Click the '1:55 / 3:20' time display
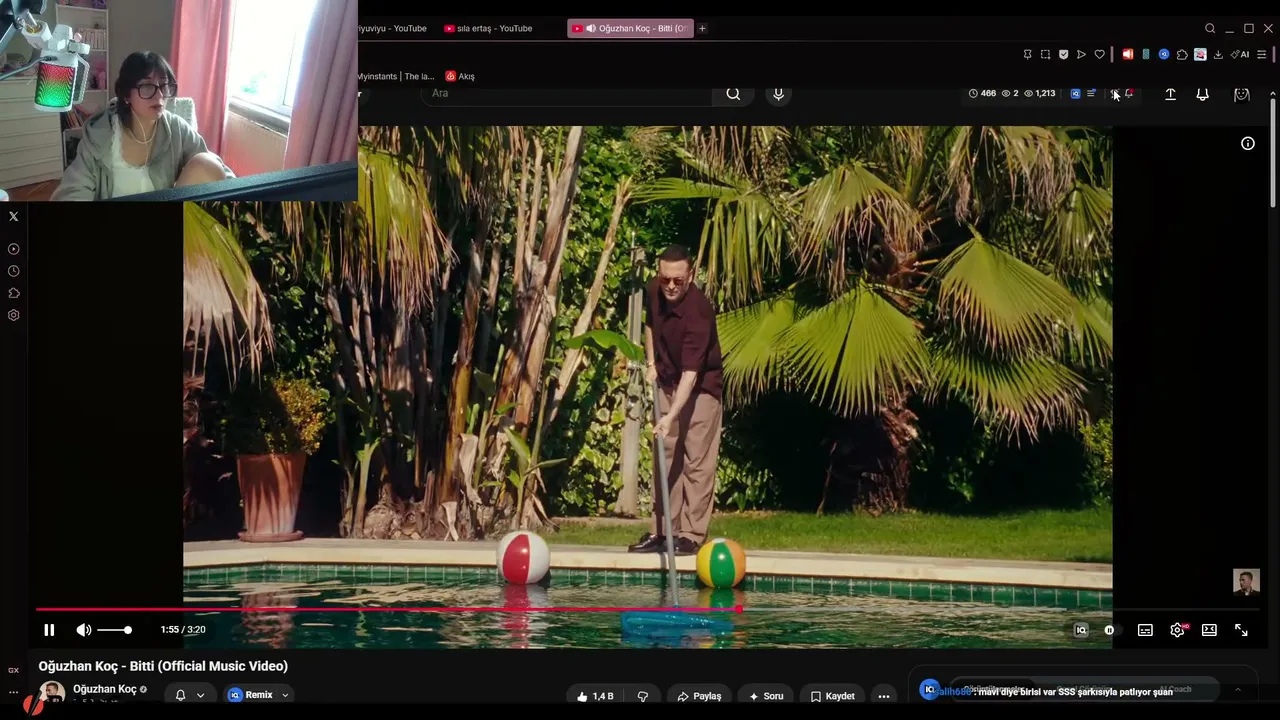The height and width of the screenshot is (720, 1280). [x=183, y=630]
